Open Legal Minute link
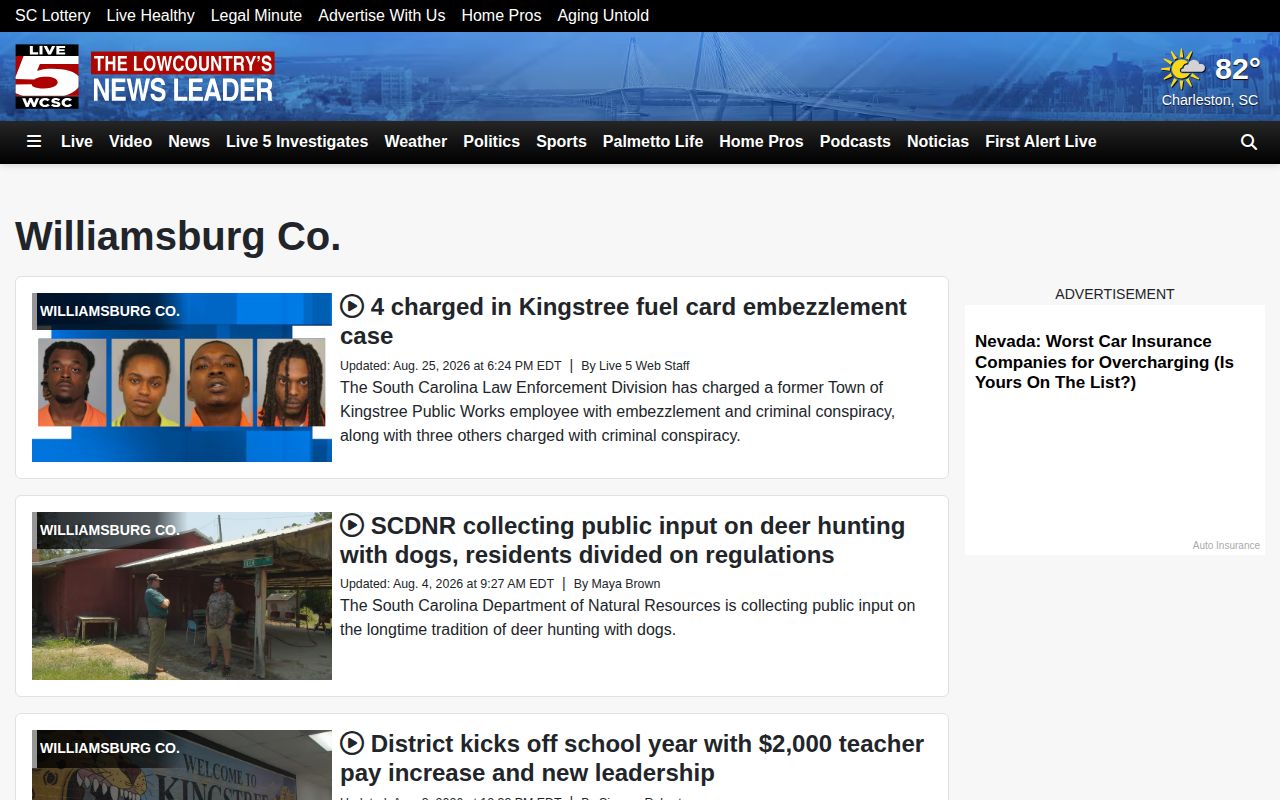Image resolution: width=1280 pixels, height=800 pixels. 256,16
